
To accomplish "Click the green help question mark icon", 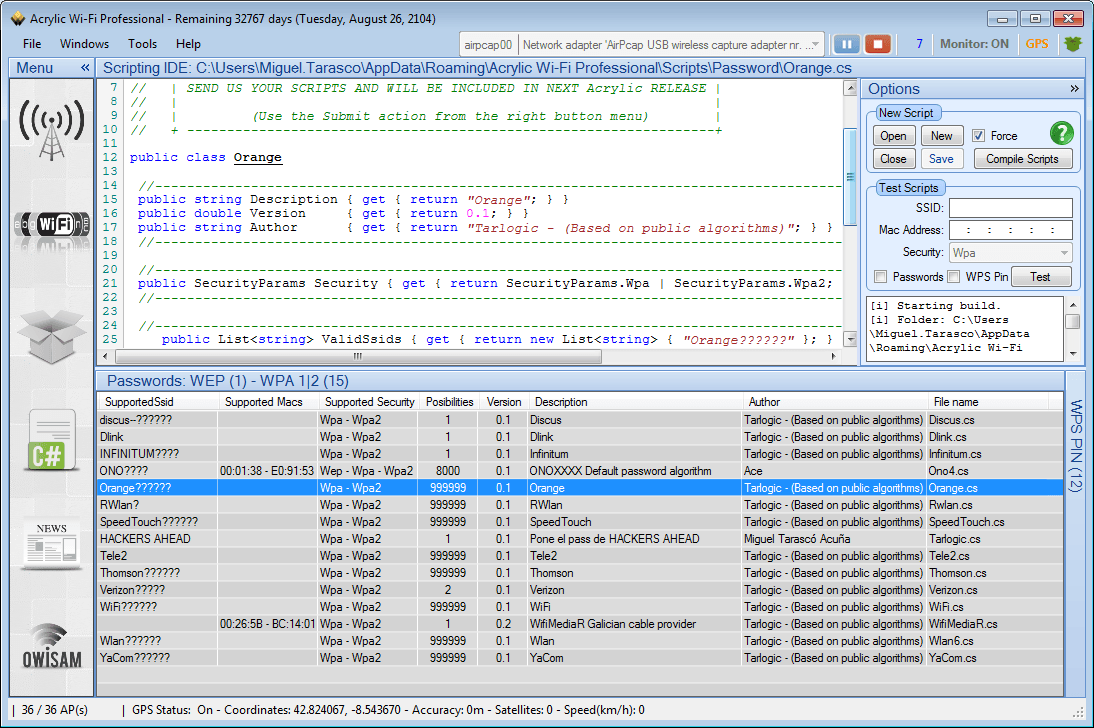I will pyautogui.click(x=1061, y=134).
